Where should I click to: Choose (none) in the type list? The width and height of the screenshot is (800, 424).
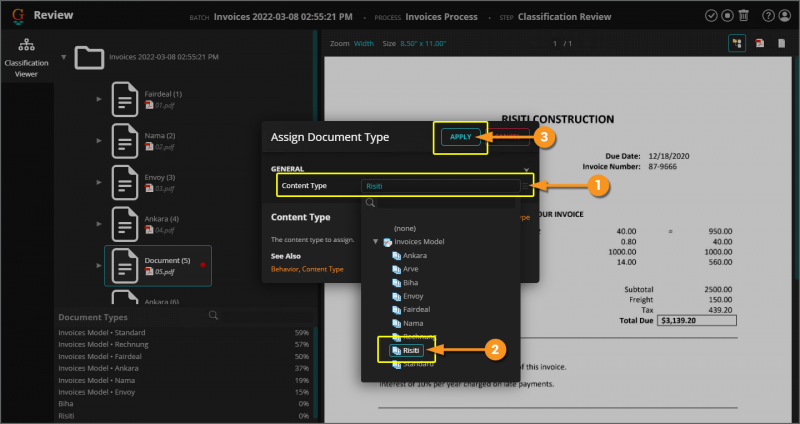pyautogui.click(x=405, y=229)
